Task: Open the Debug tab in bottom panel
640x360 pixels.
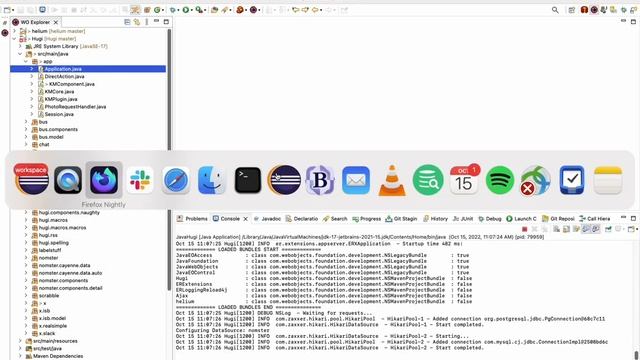Action: [x=490, y=219]
